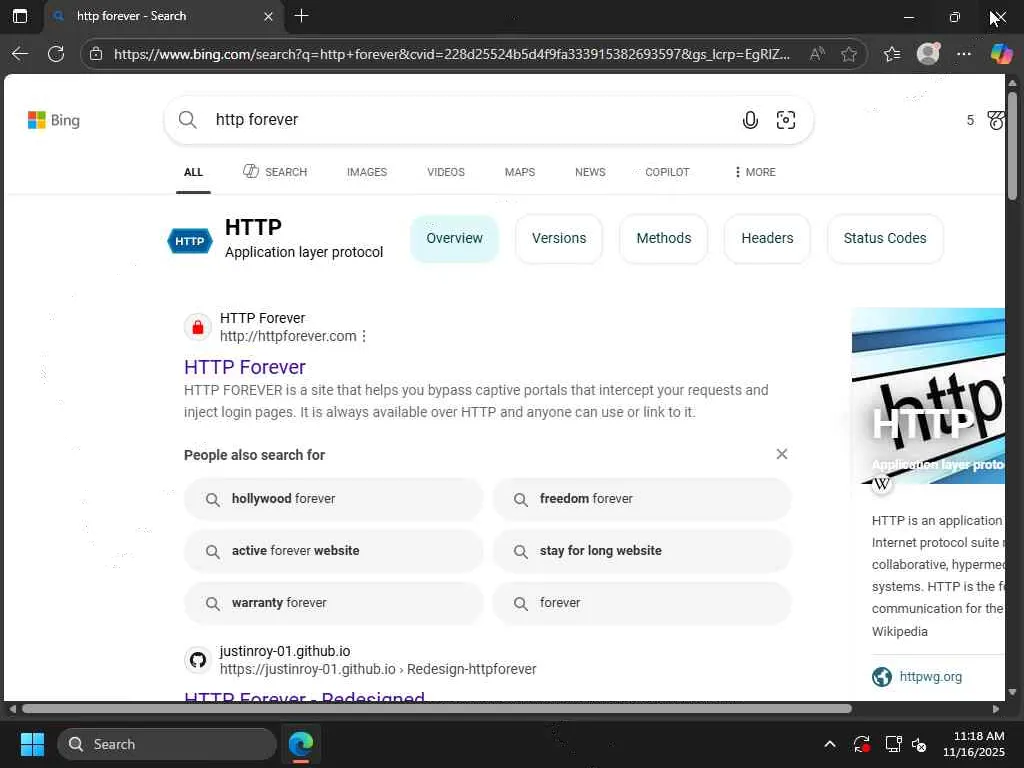Click the HTTP hexagon logo
The image size is (1024, 768).
pos(190,241)
